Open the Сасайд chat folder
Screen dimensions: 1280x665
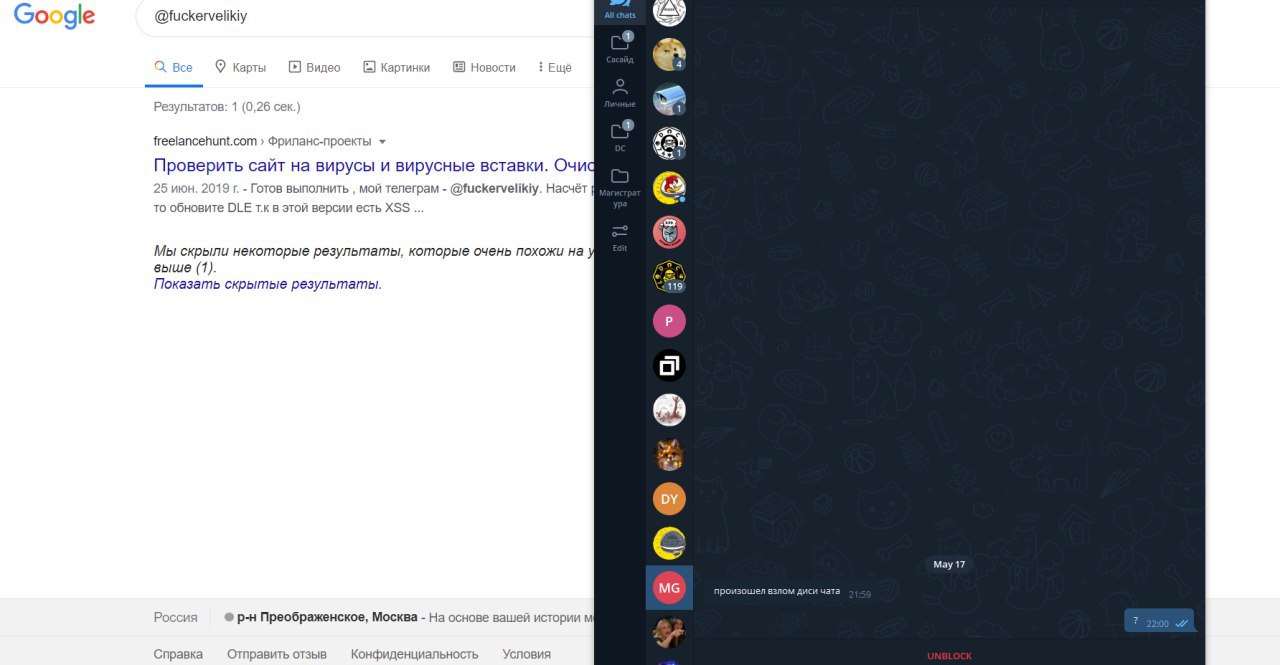click(619, 47)
